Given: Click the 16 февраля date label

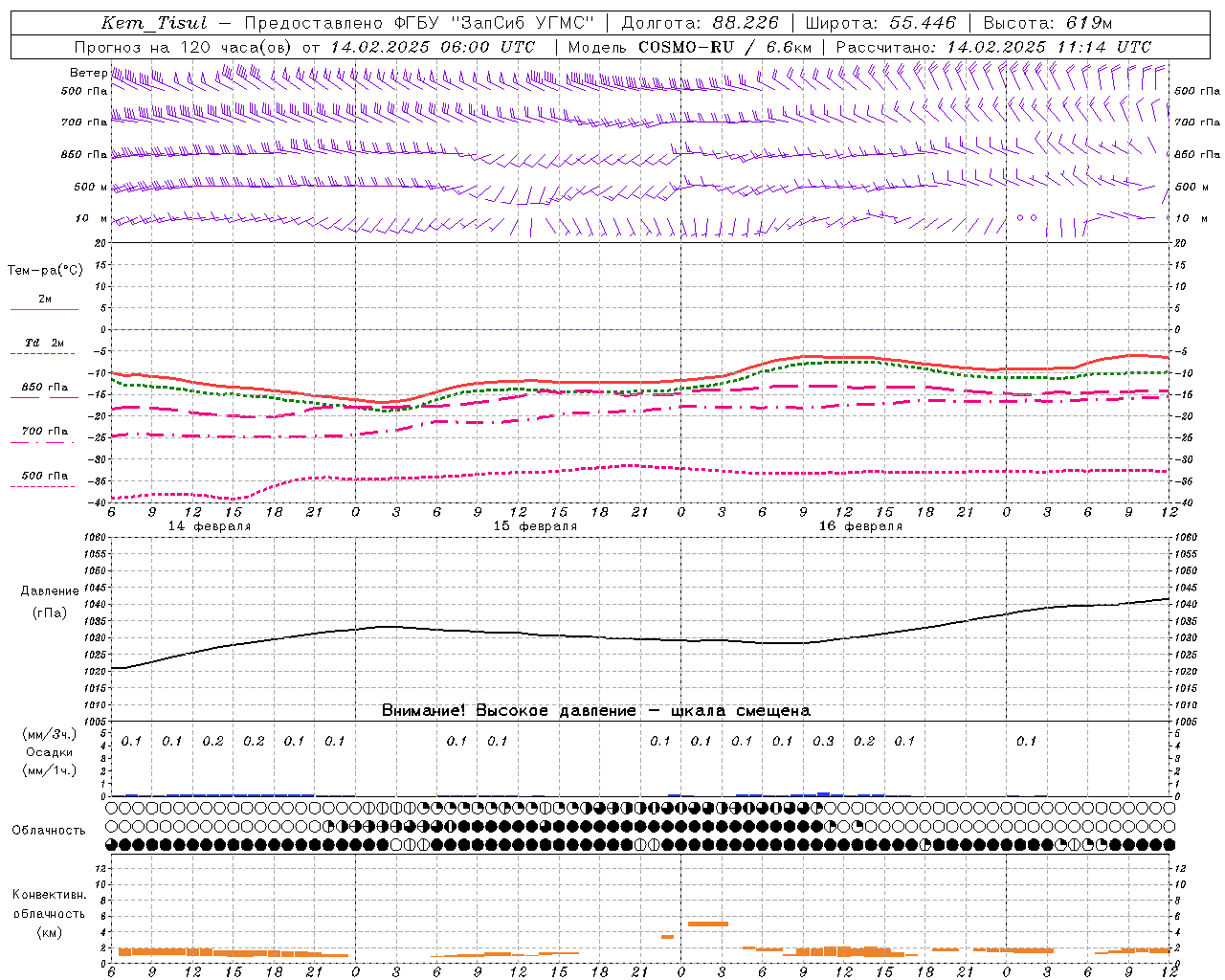Looking at the screenshot, I should [860, 526].
